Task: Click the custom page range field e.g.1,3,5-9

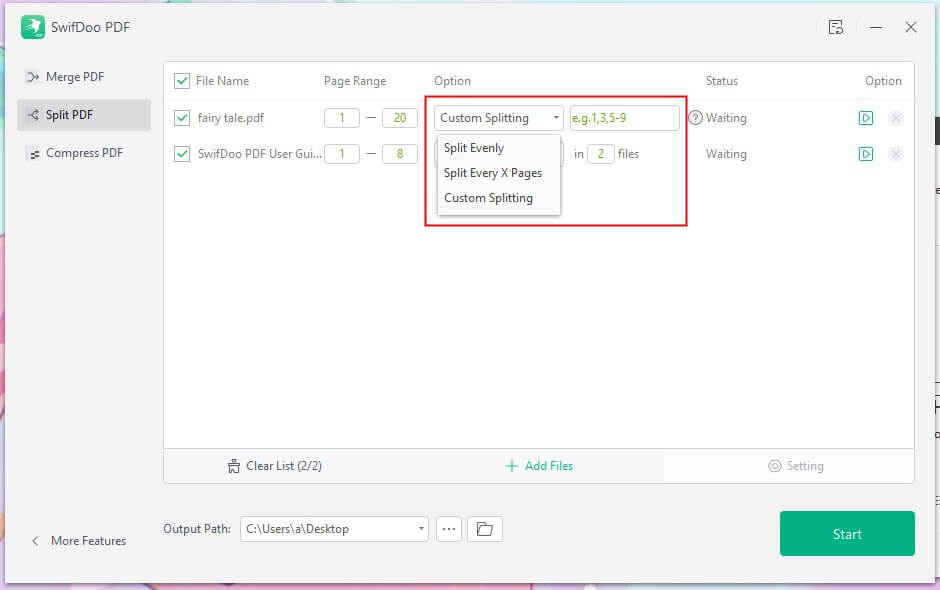Action: point(624,118)
